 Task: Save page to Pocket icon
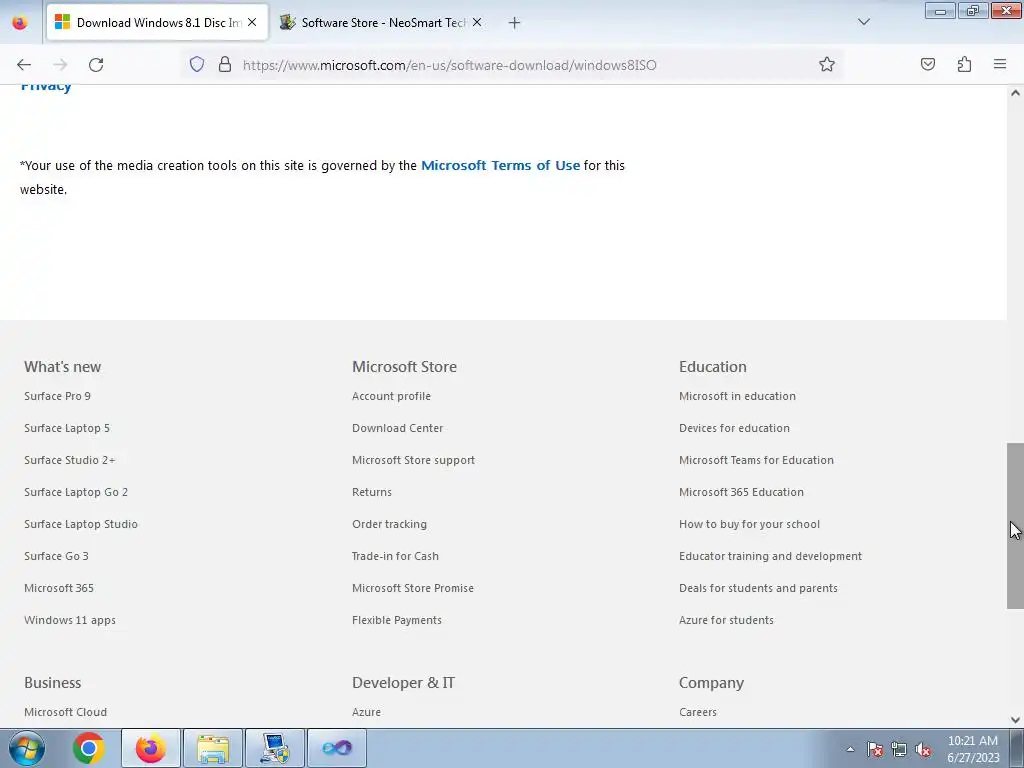927,64
